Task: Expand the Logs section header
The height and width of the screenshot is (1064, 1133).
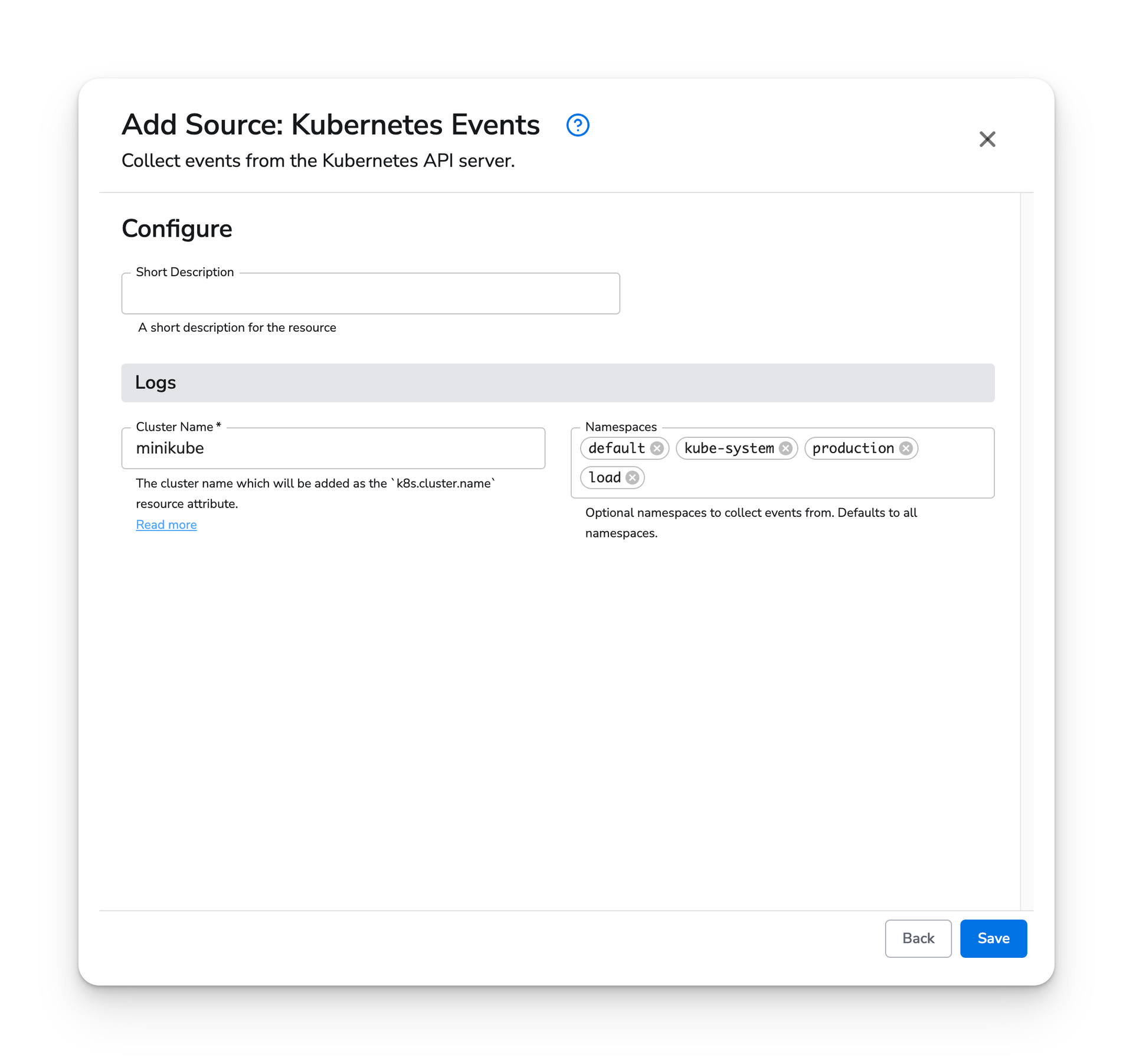Action: 558,382
